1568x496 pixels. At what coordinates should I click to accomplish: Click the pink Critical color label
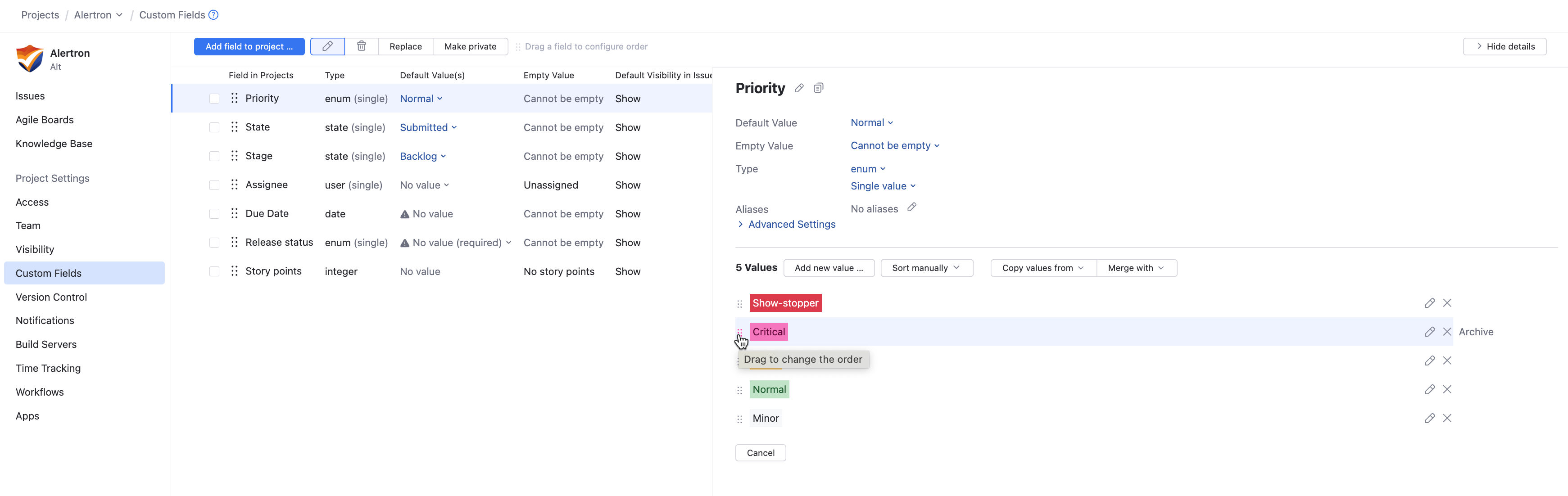click(768, 332)
